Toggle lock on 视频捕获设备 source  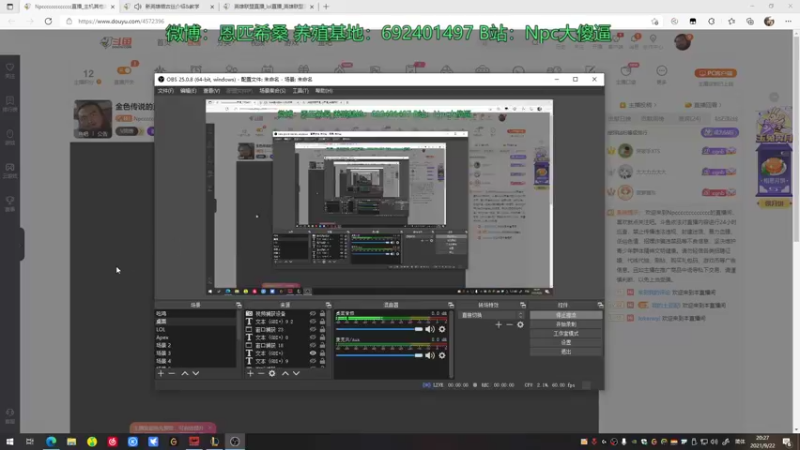point(322,314)
